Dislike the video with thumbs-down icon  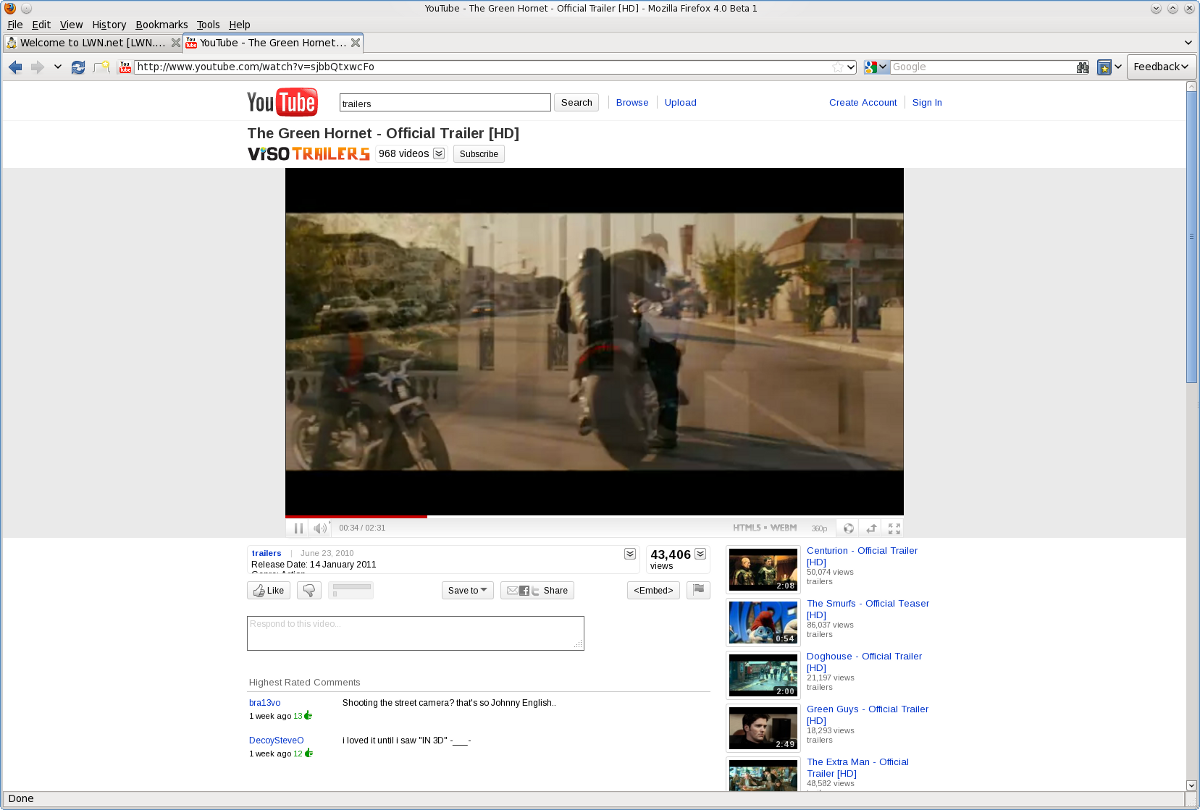point(309,590)
